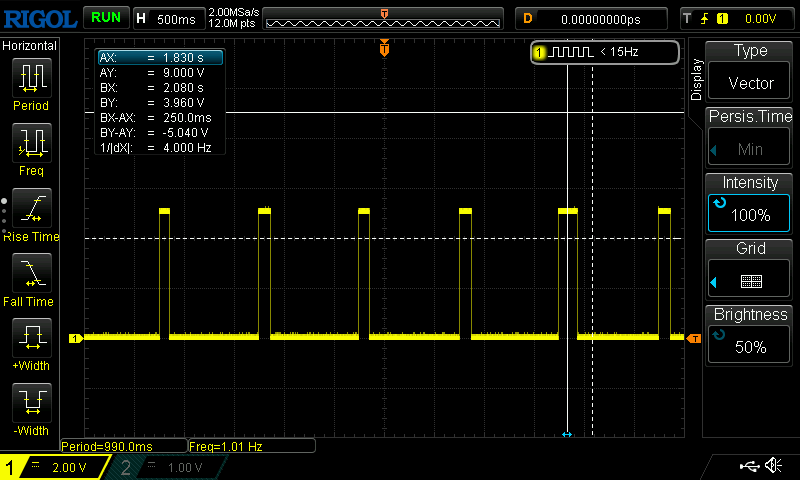800x480 pixels.
Task: Click the grid pattern icon
Action: pyautogui.click(x=751, y=281)
